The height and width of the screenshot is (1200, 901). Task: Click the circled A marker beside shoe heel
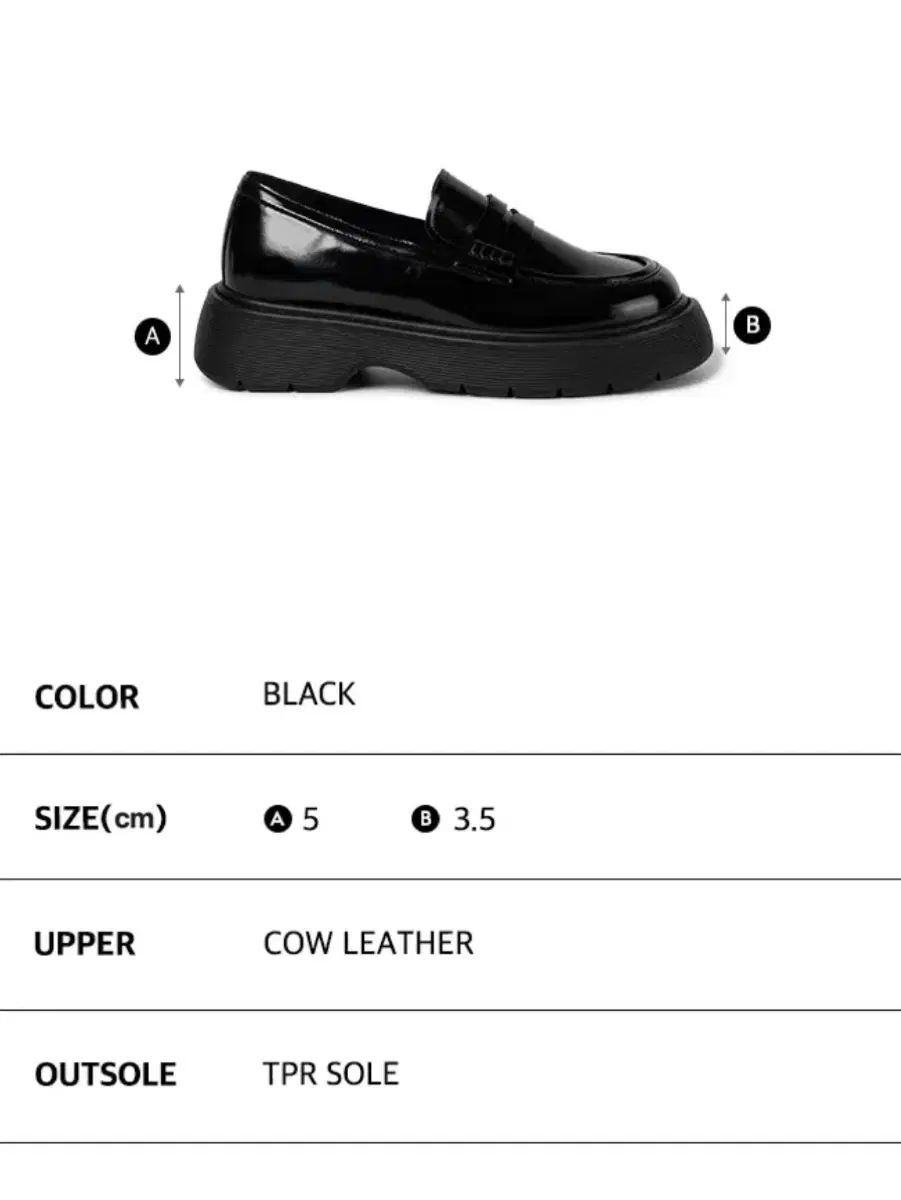[x=153, y=336]
